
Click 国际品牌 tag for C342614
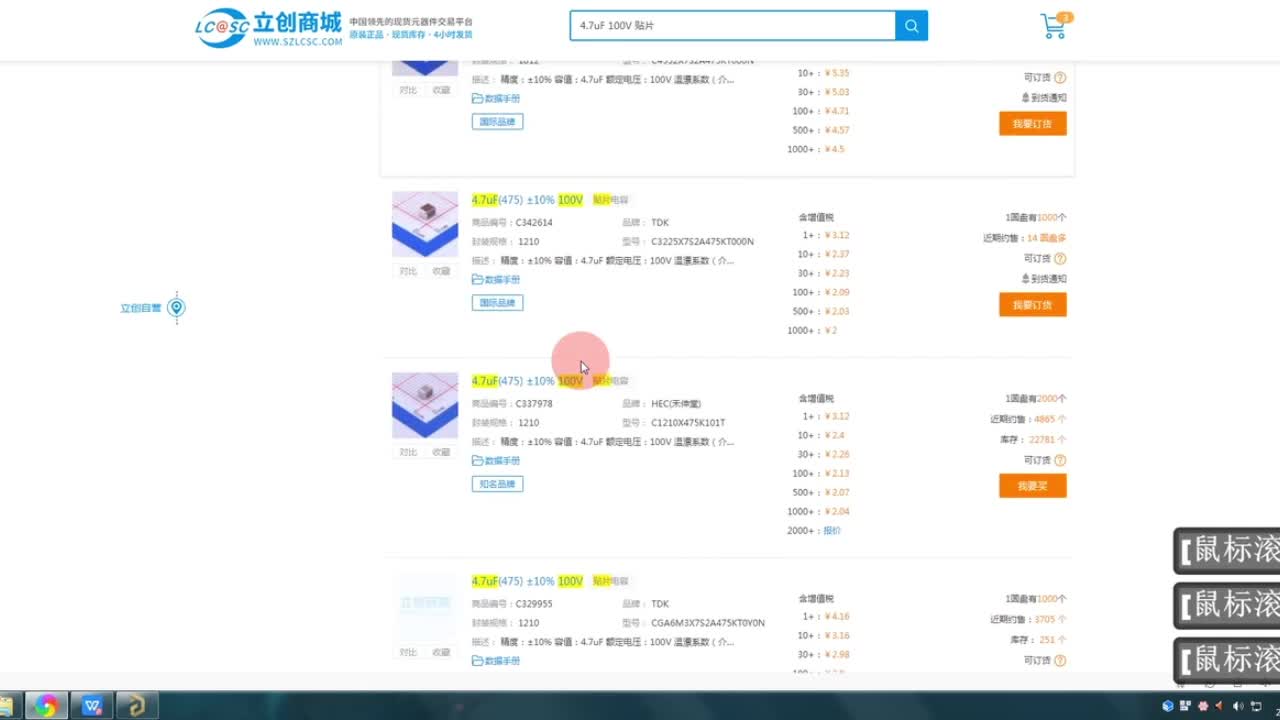[497, 303]
